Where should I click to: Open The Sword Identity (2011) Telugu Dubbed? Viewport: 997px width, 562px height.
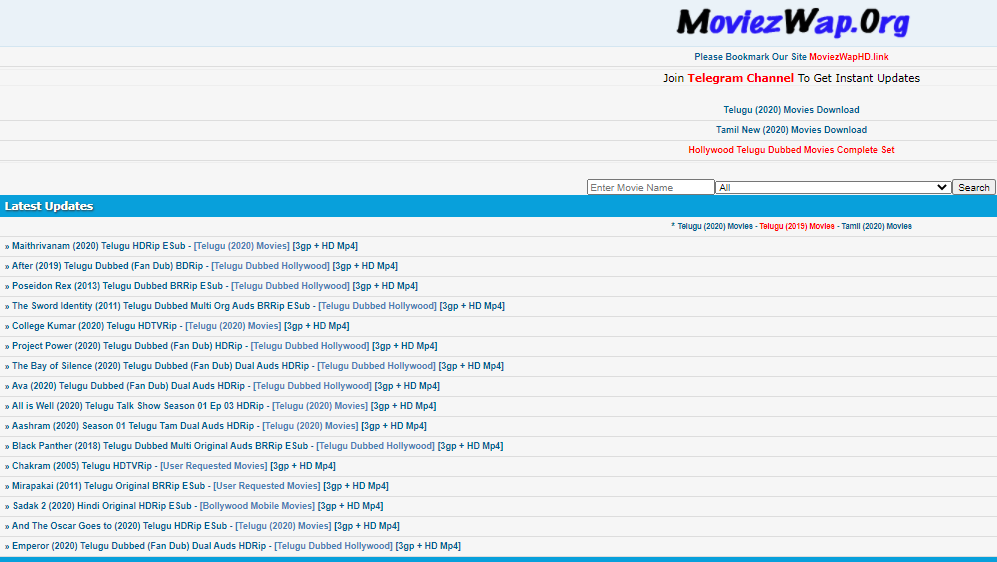coord(161,306)
